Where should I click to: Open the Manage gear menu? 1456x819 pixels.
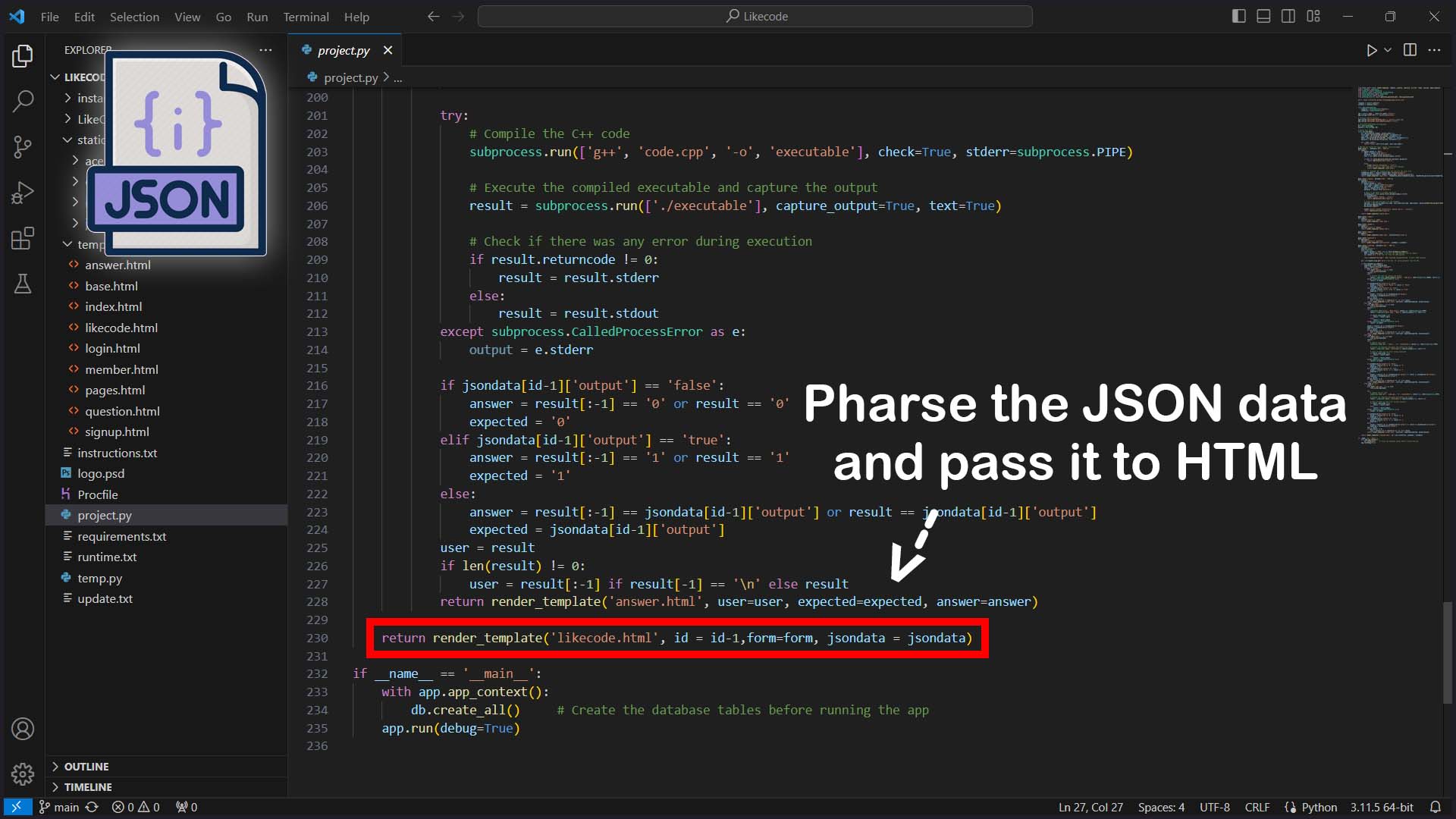23,774
